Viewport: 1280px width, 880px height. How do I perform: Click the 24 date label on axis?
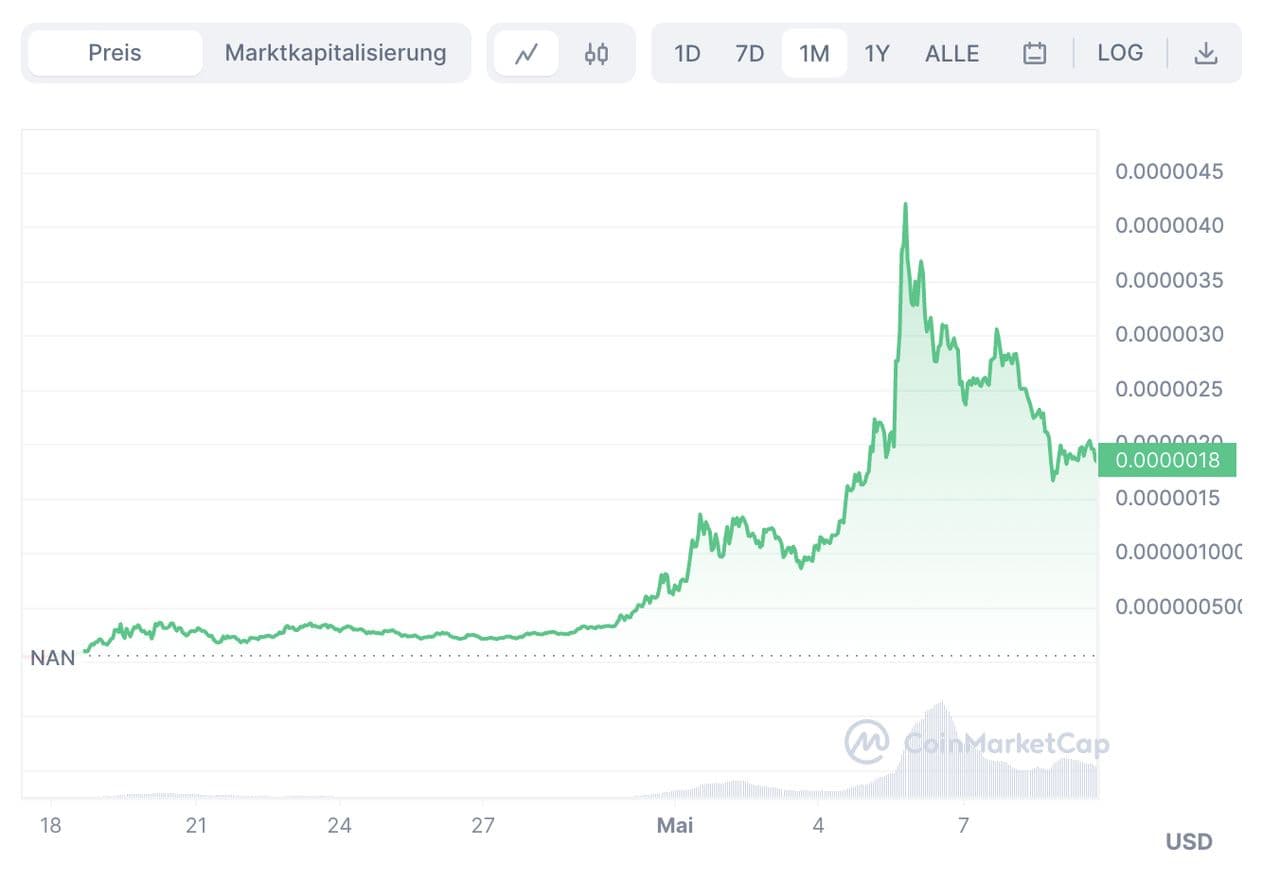click(x=340, y=826)
